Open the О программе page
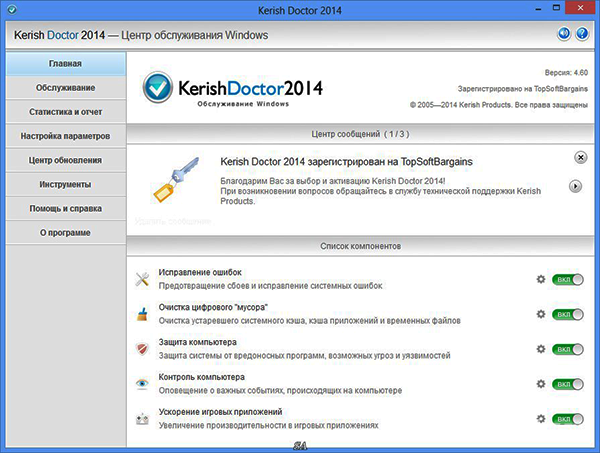This screenshot has width=600, height=453. coord(66,232)
